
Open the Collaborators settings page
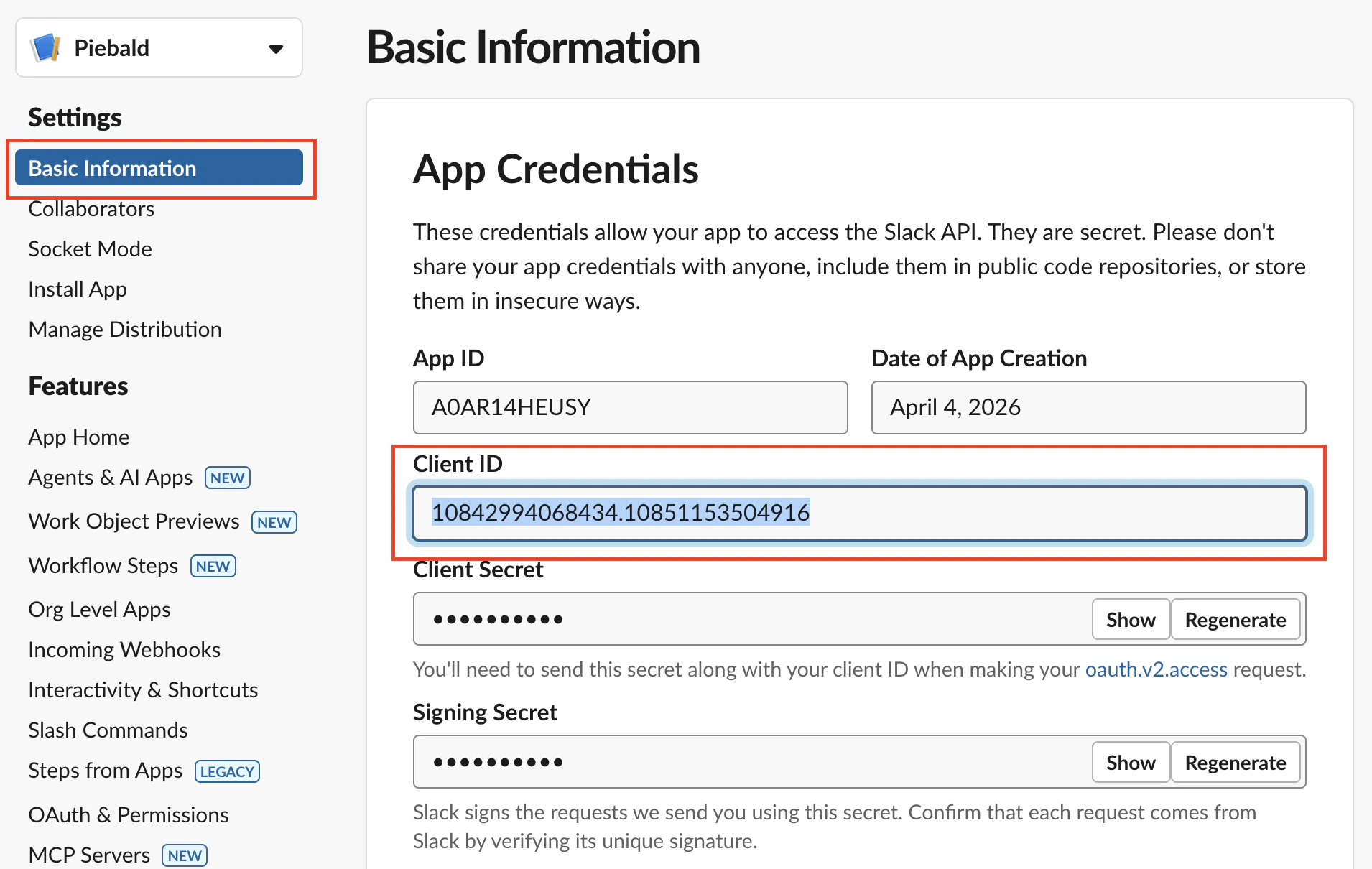[91, 209]
